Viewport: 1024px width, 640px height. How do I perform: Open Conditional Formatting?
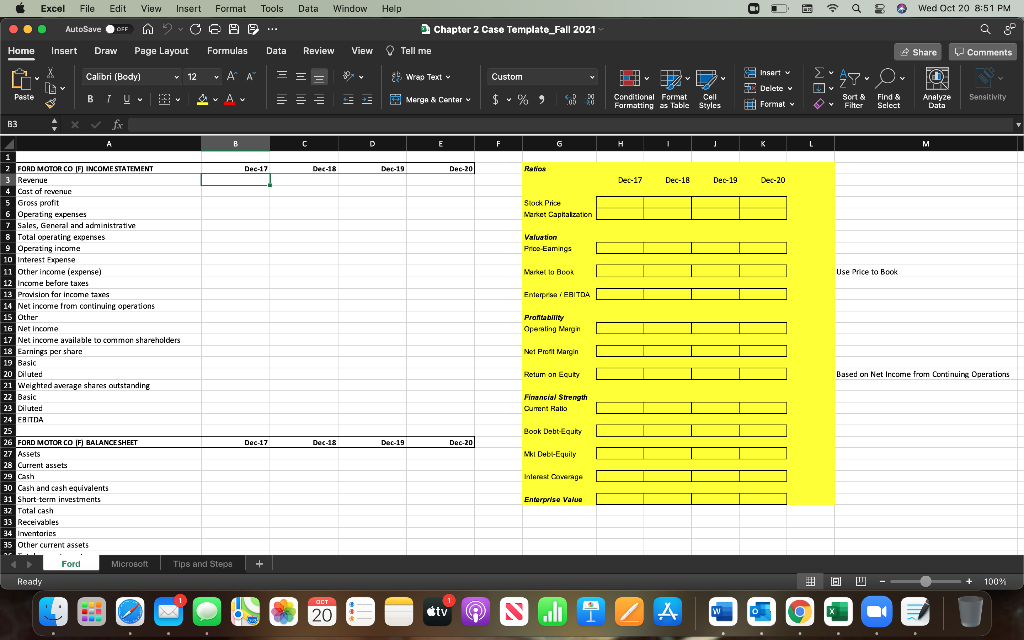pyautogui.click(x=633, y=88)
